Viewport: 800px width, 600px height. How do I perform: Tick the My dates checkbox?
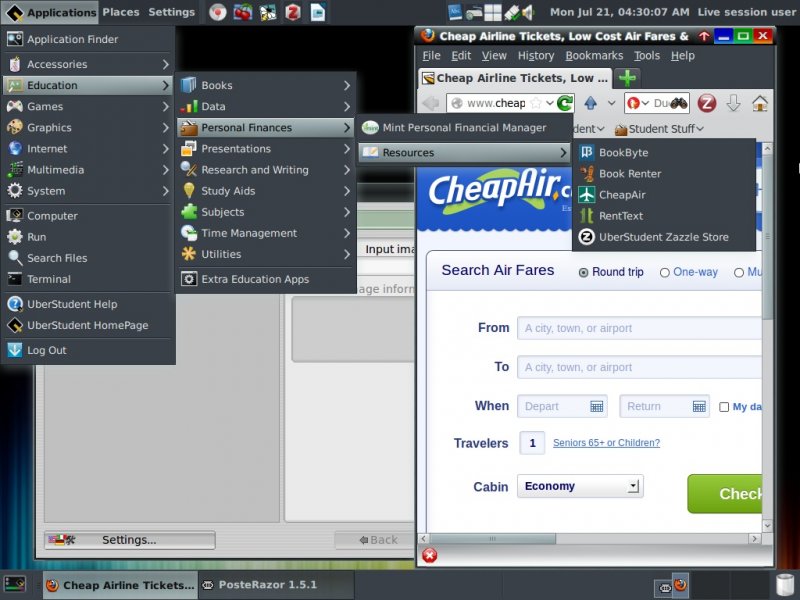point(723,407)
